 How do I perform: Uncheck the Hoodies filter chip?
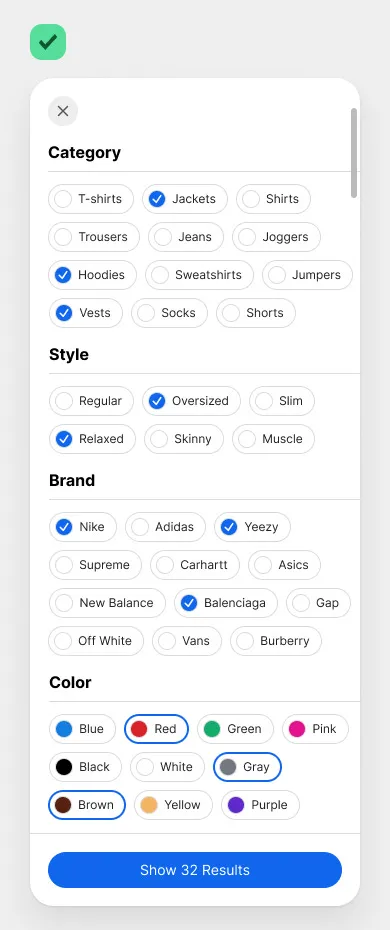(92, 275)
